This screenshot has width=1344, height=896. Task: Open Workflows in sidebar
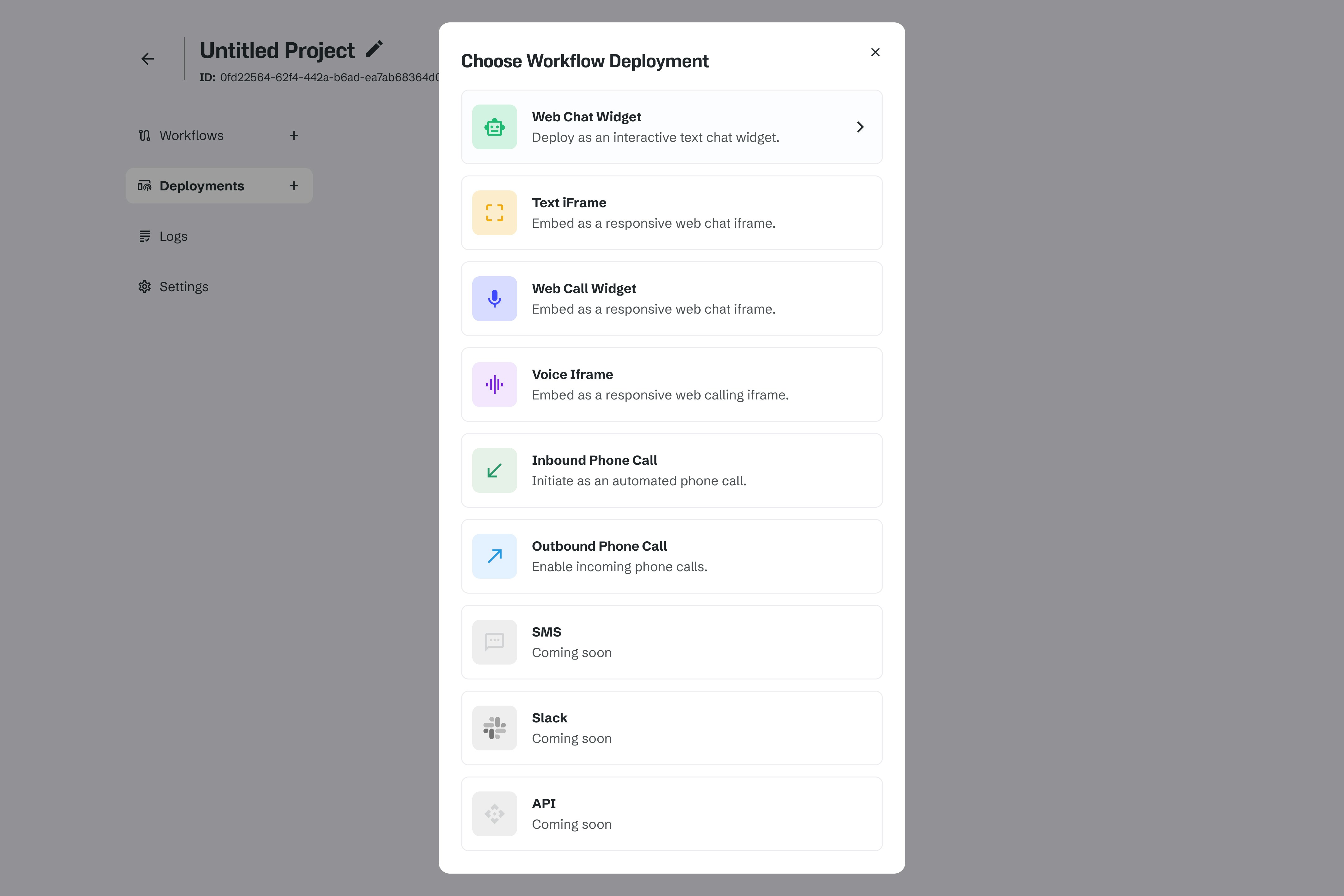(x=191, y=135)
